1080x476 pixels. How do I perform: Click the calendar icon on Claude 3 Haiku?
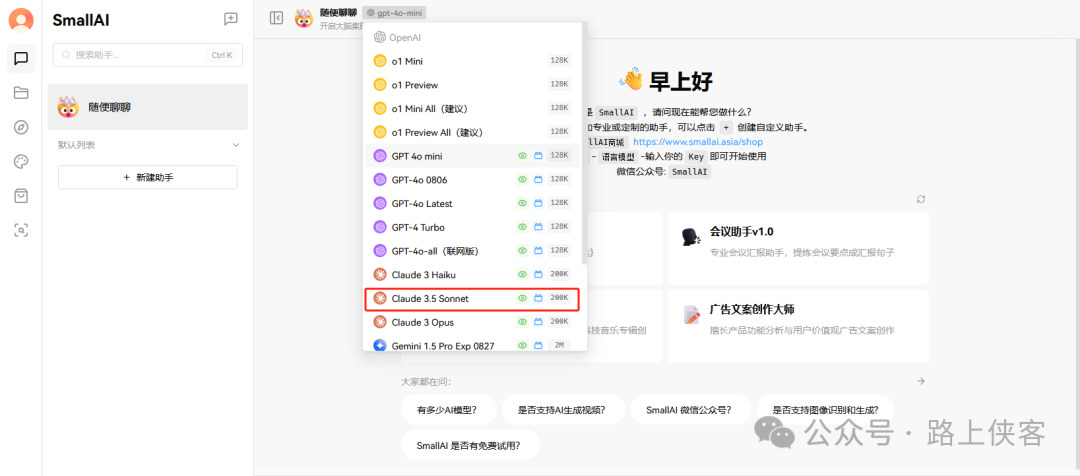click(x=539, y=274)
